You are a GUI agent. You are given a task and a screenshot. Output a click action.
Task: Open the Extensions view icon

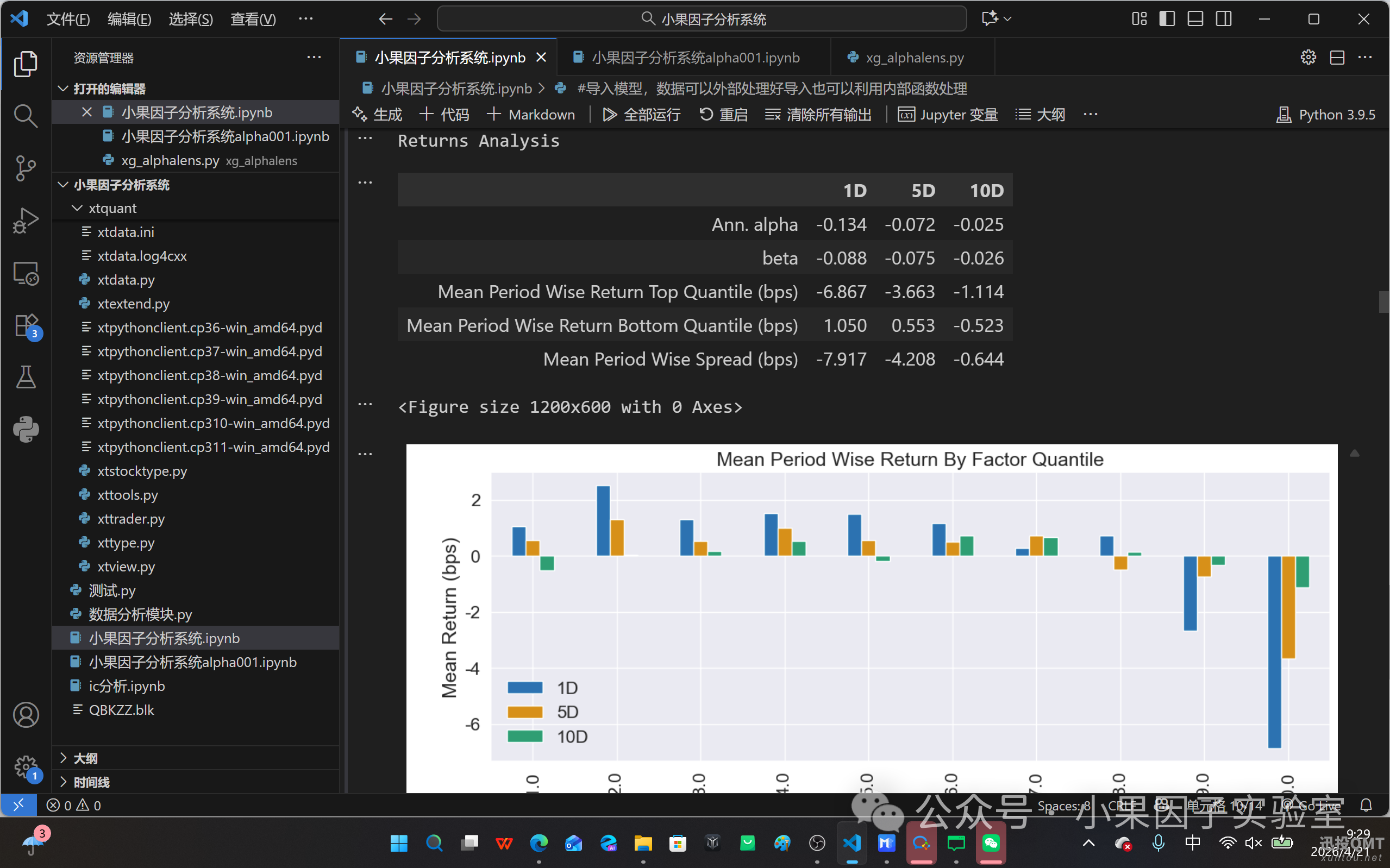25,325
